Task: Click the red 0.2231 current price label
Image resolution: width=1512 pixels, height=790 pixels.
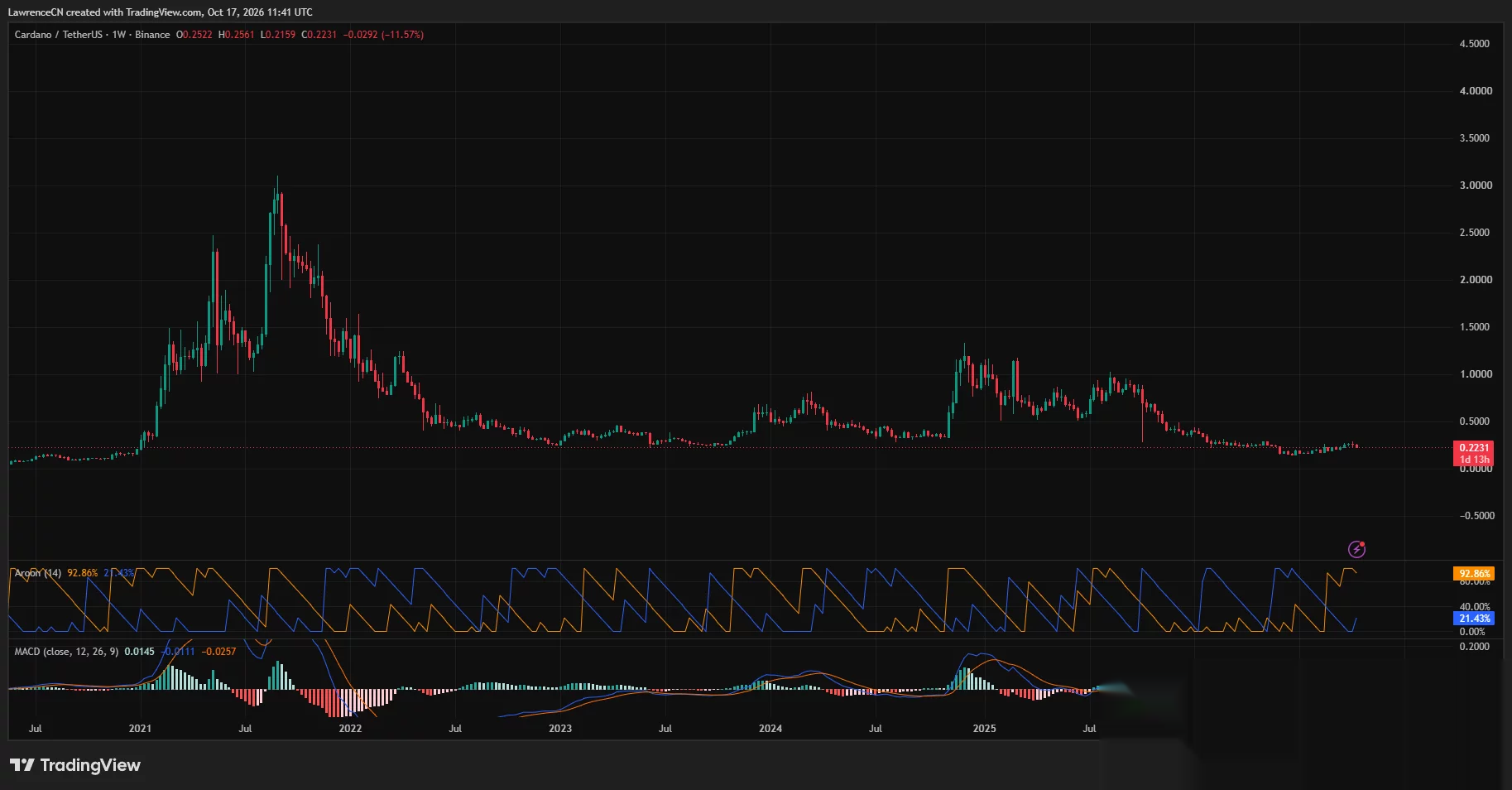Action: (1474, 448)
